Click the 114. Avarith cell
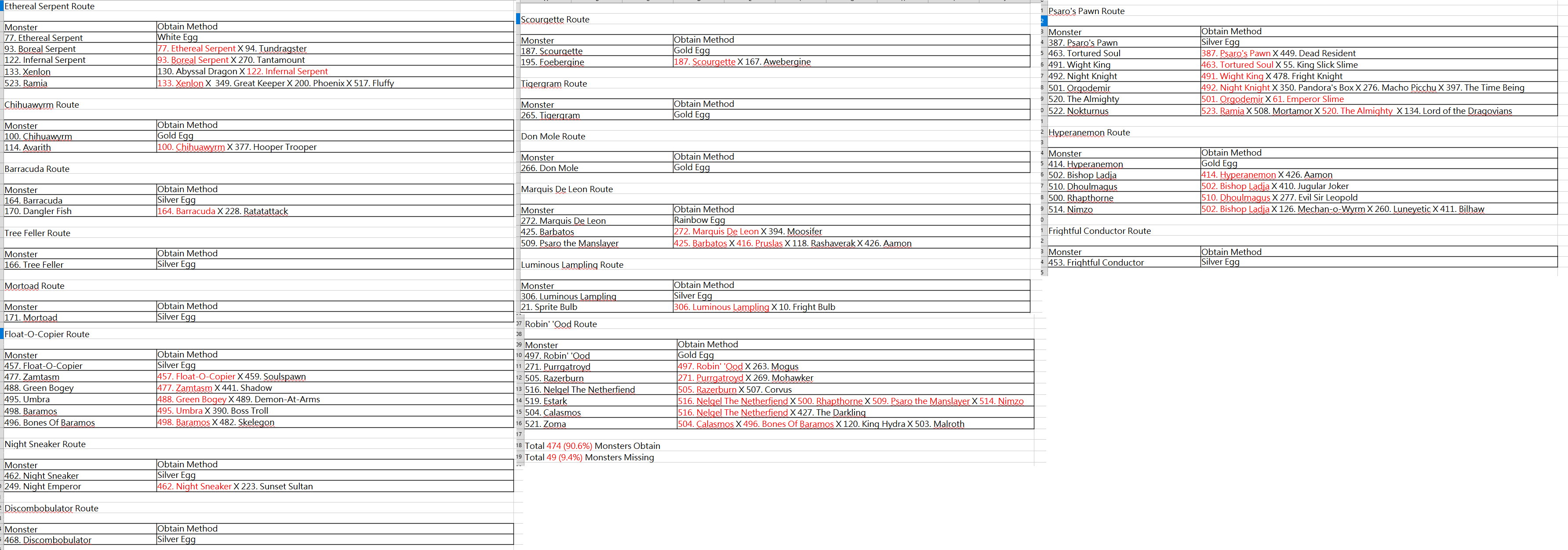Image resolution: width=1568 pixels, height=550 pixels. pos(28,147)
